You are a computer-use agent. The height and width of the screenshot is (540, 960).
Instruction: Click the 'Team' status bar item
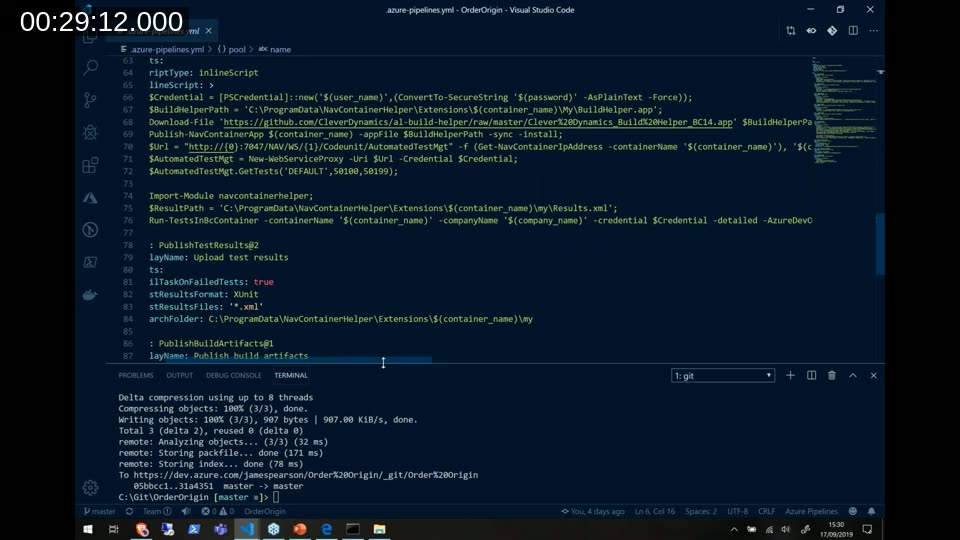157,511
